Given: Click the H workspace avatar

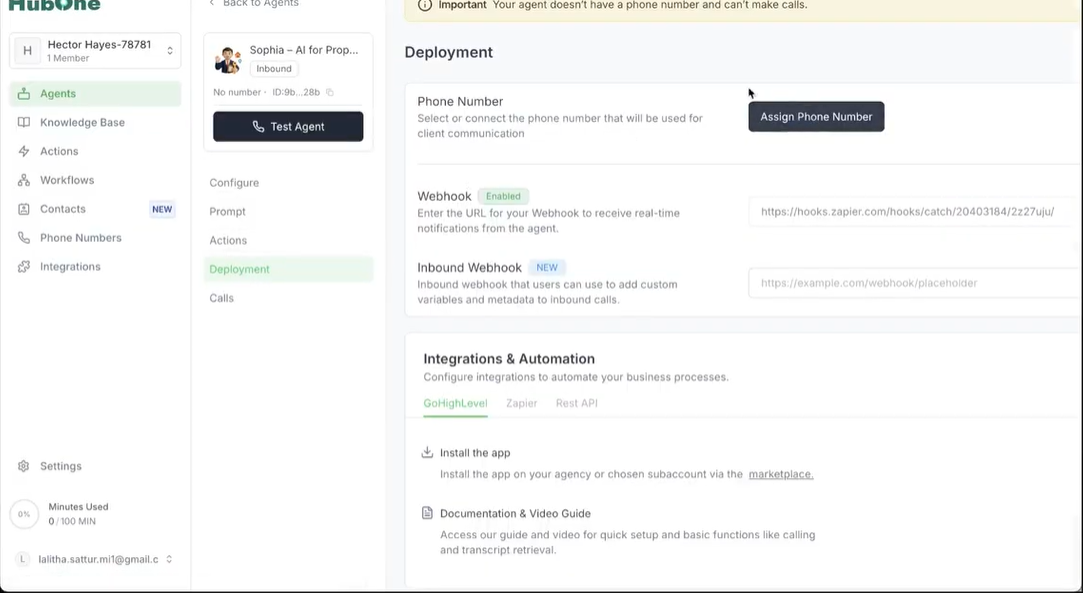Looking at the screenshot, I should pos(28,50).
